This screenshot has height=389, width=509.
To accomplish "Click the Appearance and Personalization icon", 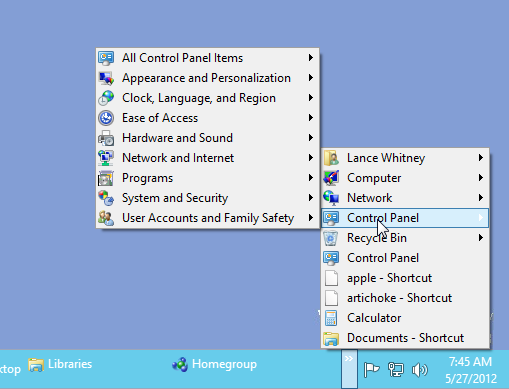I will 106,78.
